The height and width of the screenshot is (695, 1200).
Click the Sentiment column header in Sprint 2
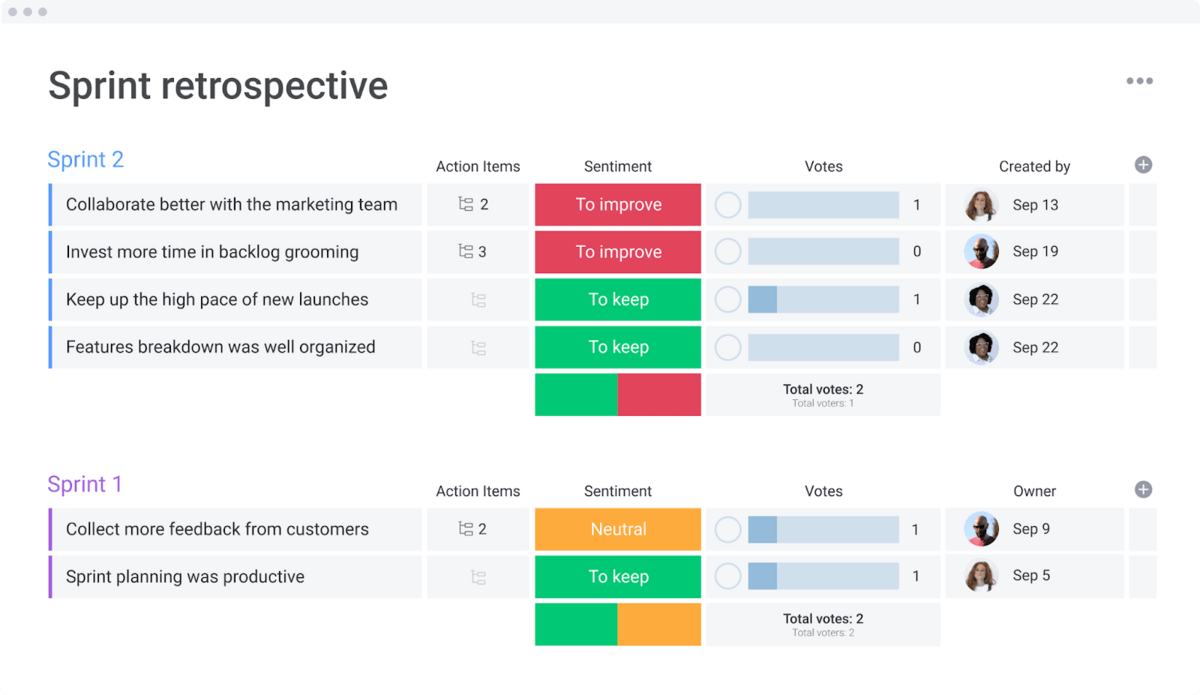tap(618, 167)
